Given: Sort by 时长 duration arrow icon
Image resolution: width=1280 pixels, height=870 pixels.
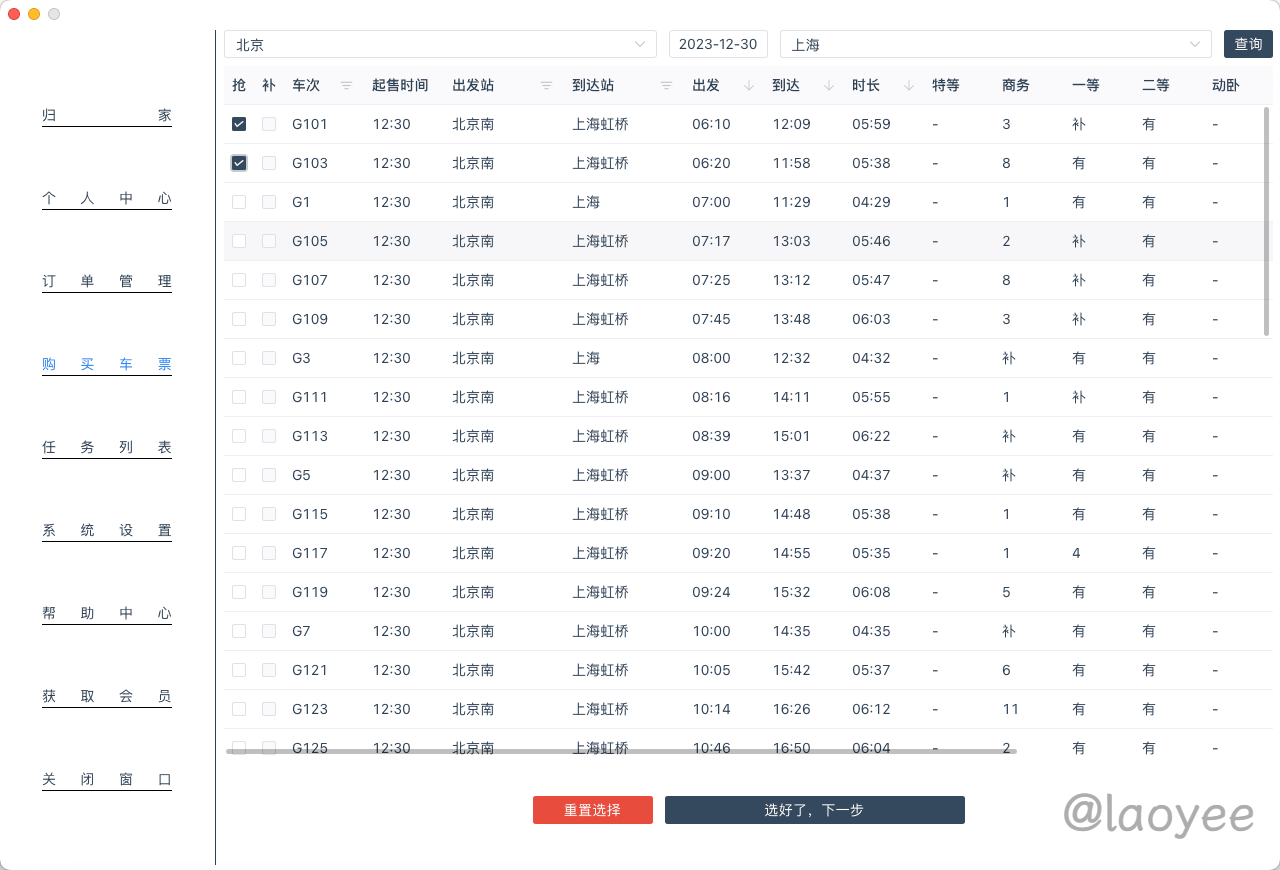Looking at the screenshot, I should (x=909, y=86).
